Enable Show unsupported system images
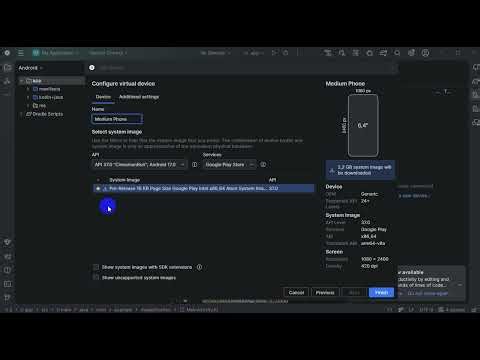480x360 pixels. click(96, 277)
